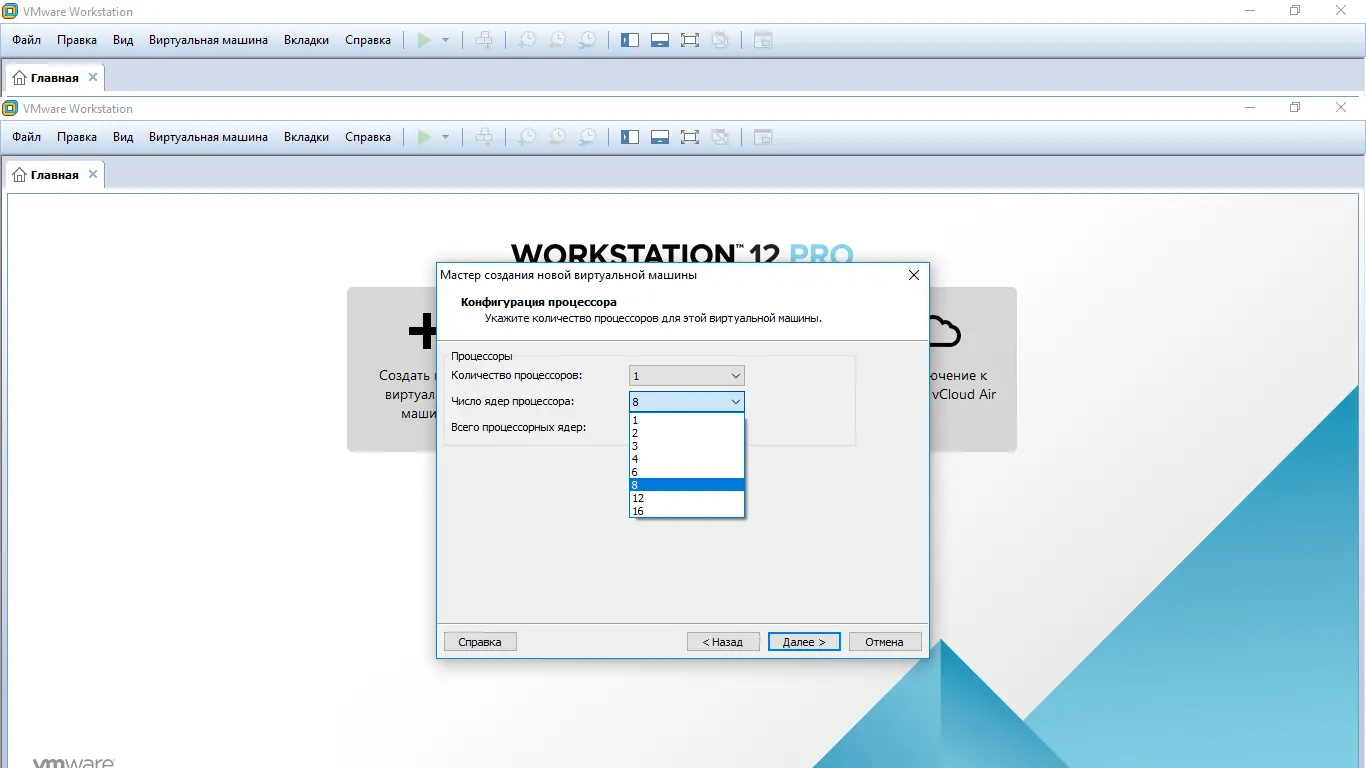Take snapshot icon in lower window toolbar

click(x=526, y=137)
